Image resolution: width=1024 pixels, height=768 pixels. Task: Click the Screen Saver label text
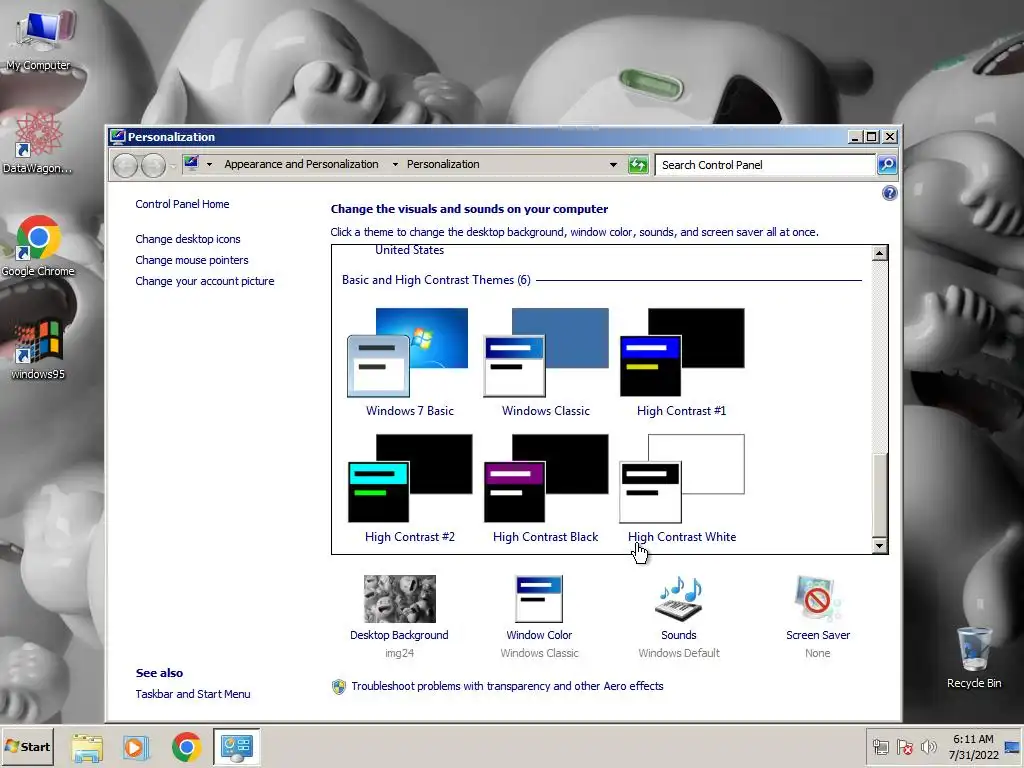818,635
